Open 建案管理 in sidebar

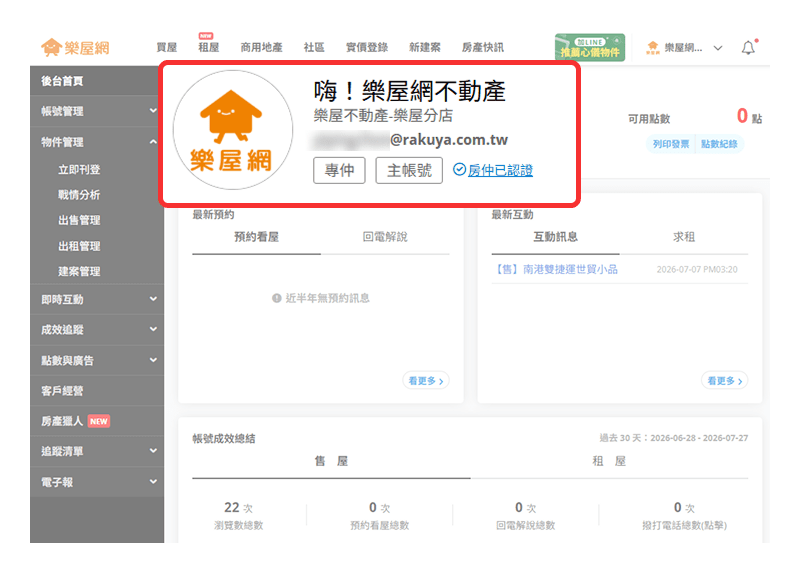point(79,271)
